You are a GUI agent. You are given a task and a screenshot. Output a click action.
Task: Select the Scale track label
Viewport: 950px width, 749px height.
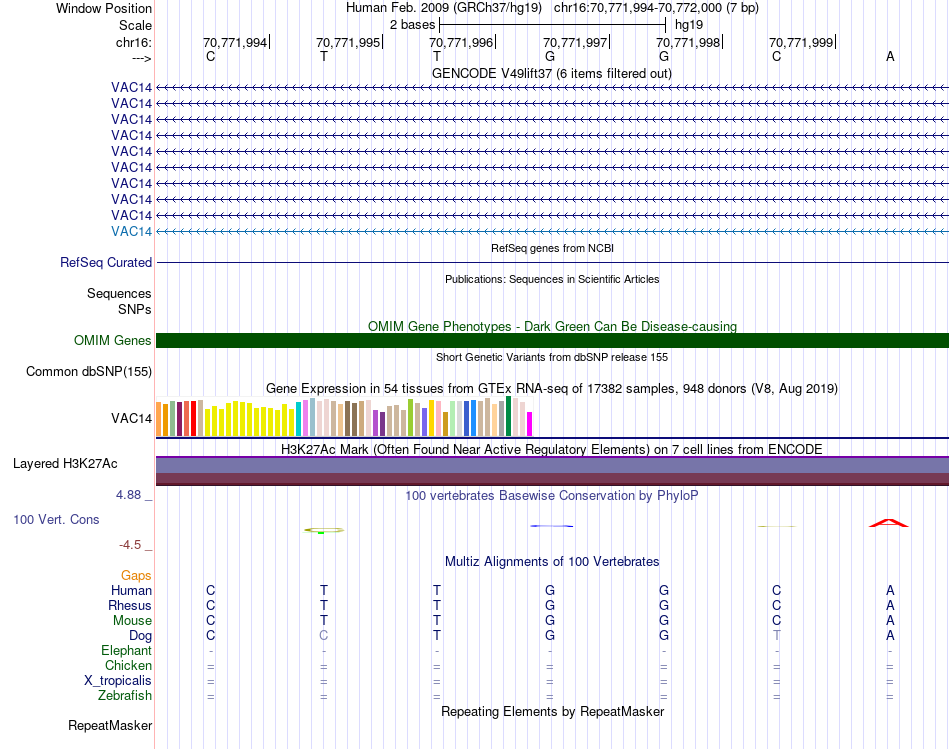click(135, 25)
